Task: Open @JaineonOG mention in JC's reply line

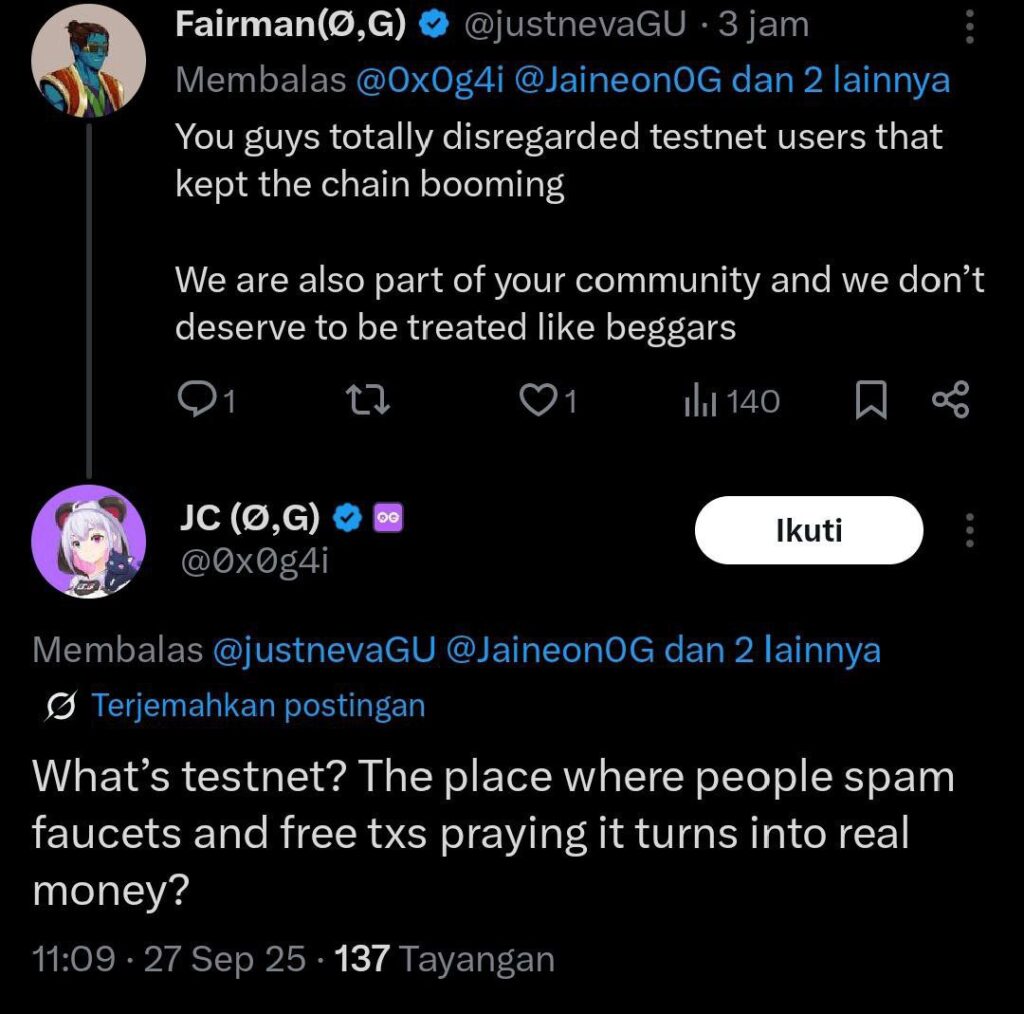Action: [x=548, y=651]
